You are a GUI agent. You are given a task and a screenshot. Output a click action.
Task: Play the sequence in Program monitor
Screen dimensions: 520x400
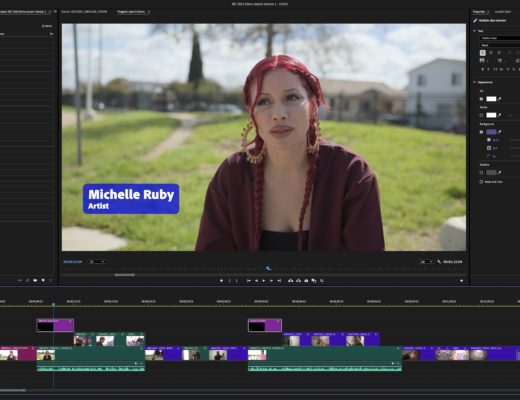click(x=264, y=281)
